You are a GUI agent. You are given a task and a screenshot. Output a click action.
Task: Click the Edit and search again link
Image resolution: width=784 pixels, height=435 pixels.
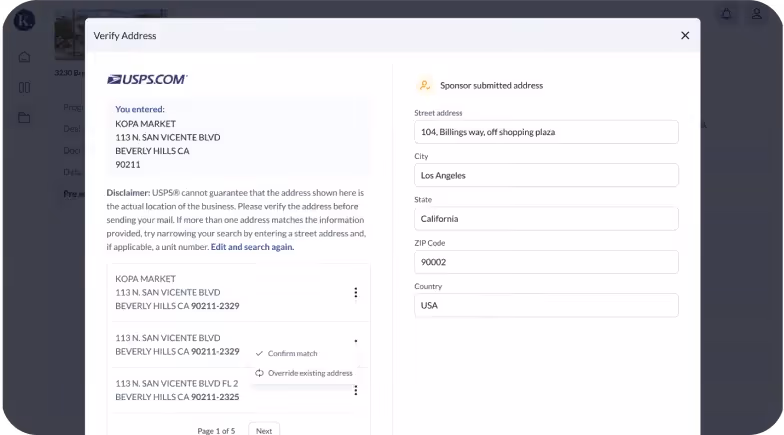click(x=252, y=247)
